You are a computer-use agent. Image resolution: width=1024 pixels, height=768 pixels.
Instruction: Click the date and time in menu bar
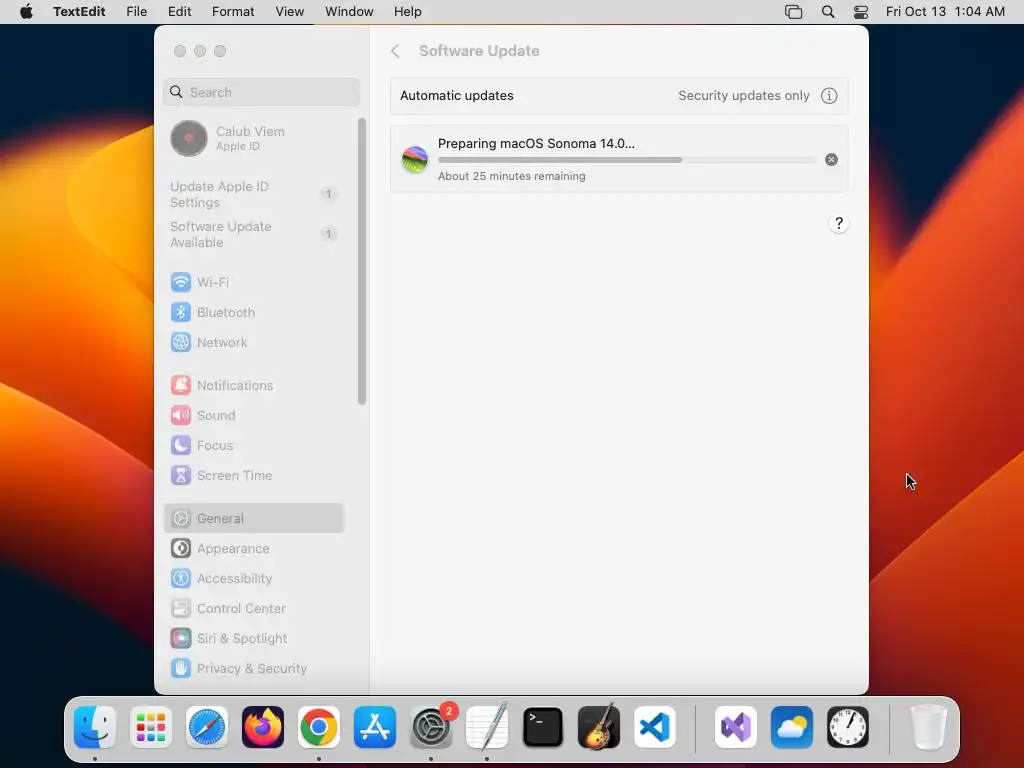(x=945, y=12)
